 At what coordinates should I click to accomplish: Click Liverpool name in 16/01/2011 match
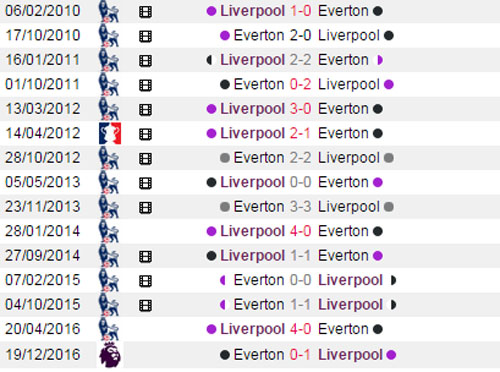coord(252,60)
